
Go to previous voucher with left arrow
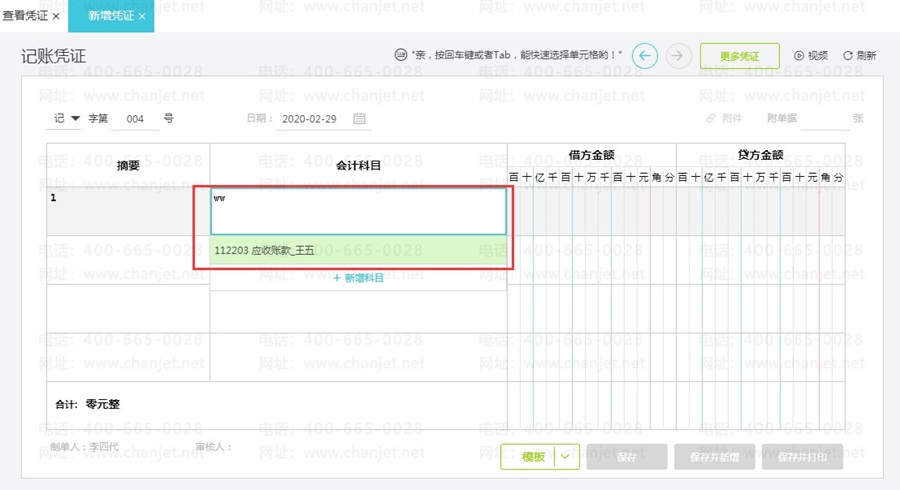(x=645, y=56)
